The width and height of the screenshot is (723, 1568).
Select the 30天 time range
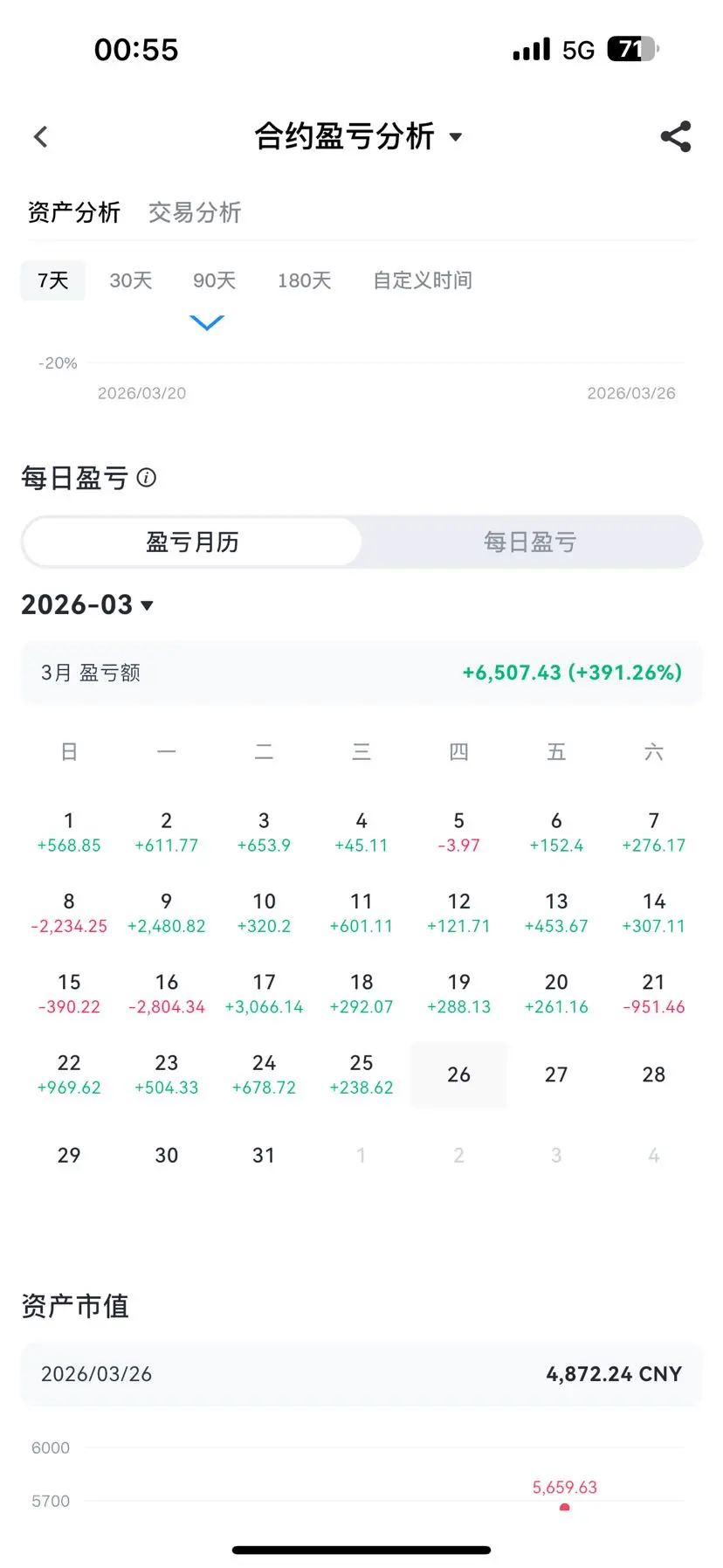130,280
